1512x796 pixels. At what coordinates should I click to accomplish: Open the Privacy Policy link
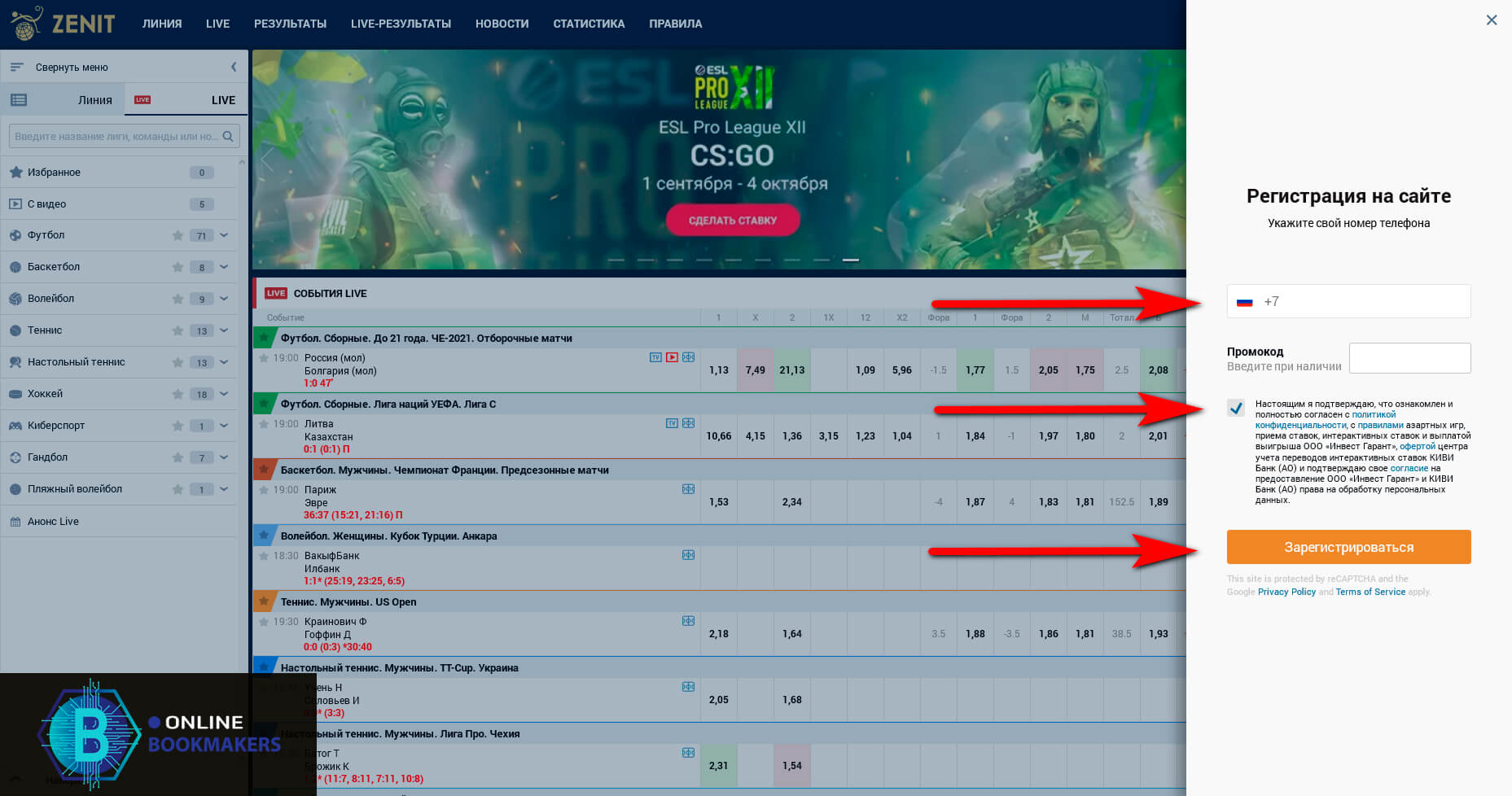pyautogui.click(x=1286, y=592)
